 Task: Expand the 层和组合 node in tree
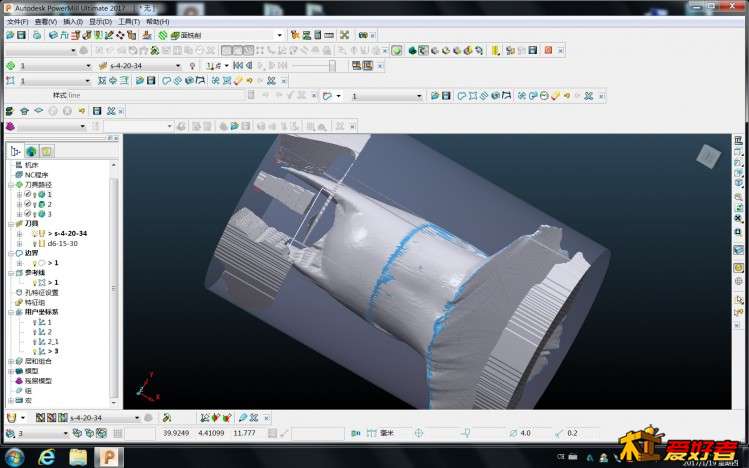[11, 362]
